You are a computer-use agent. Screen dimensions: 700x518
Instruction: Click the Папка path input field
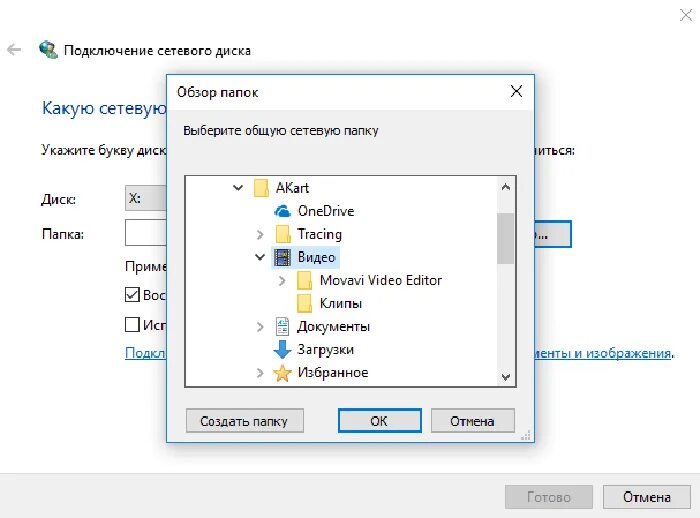(x=146, y=232)
